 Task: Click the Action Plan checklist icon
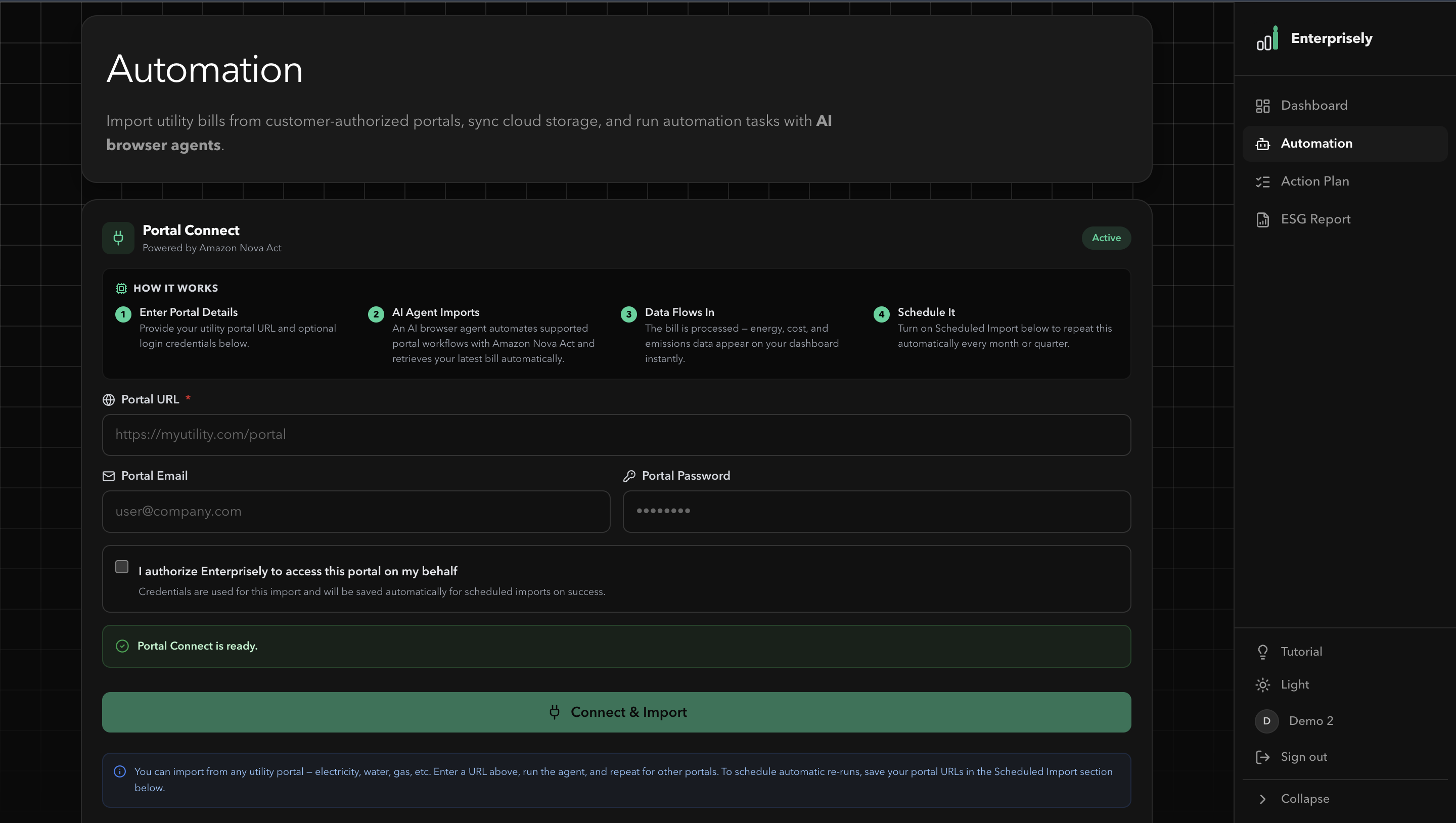tap(1262, 181)
